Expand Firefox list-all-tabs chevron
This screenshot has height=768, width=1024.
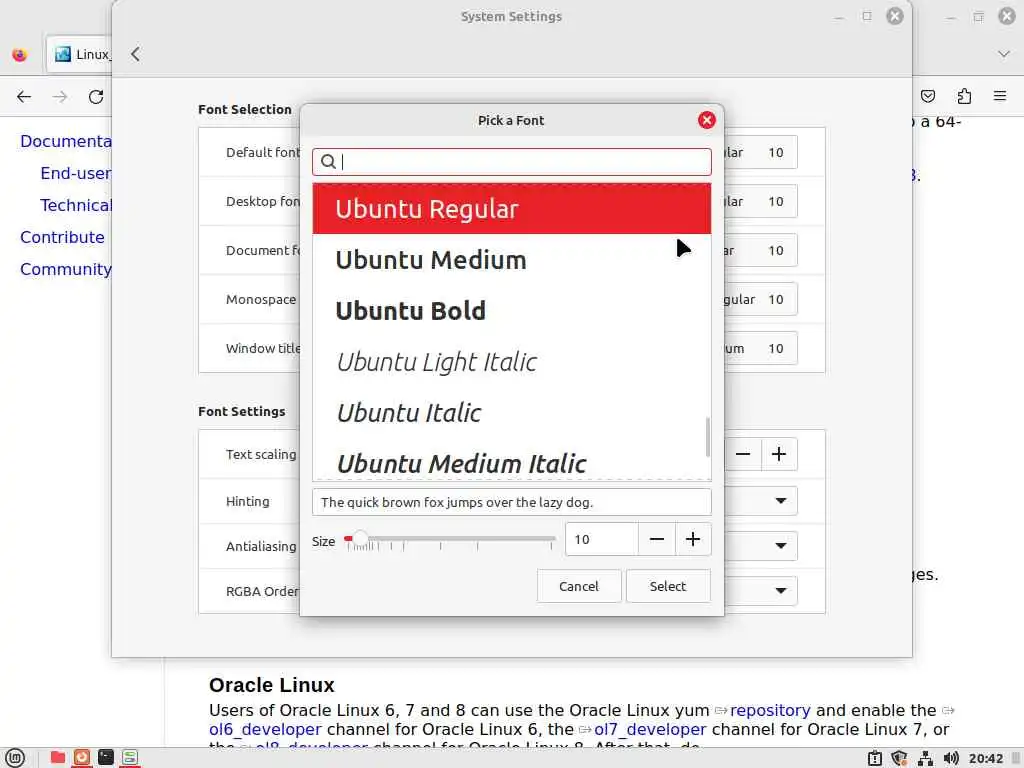[1004, 54]
